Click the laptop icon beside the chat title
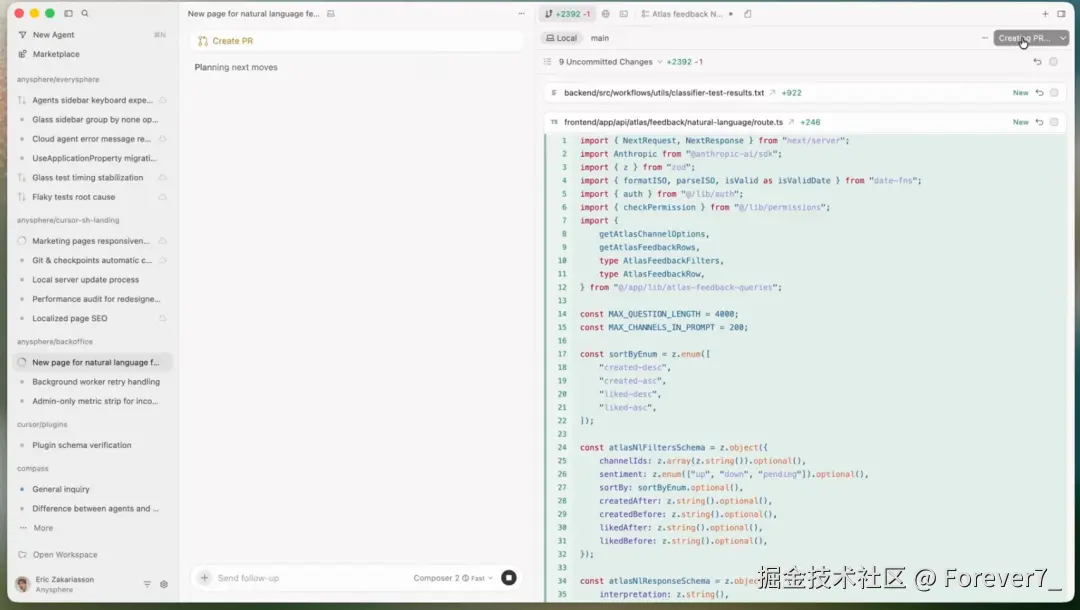1080x610 pixels. [331, 14]
